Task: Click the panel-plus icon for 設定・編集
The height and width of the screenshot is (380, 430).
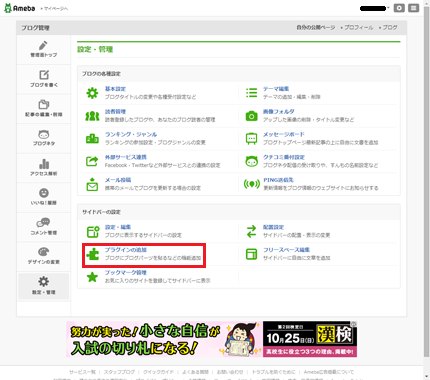Action: tap(93, 231)
